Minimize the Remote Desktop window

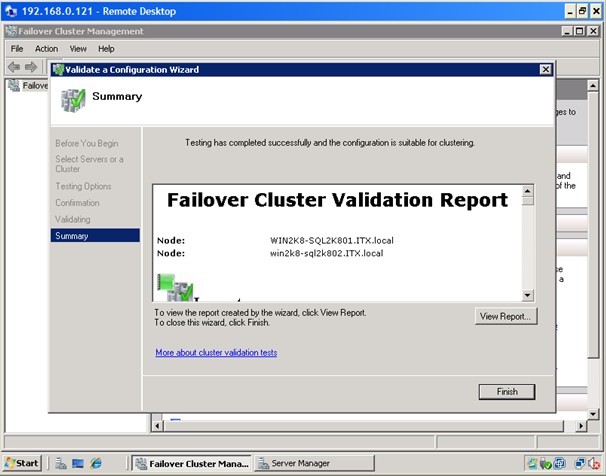pyautogui.click(x=570, y=11)
